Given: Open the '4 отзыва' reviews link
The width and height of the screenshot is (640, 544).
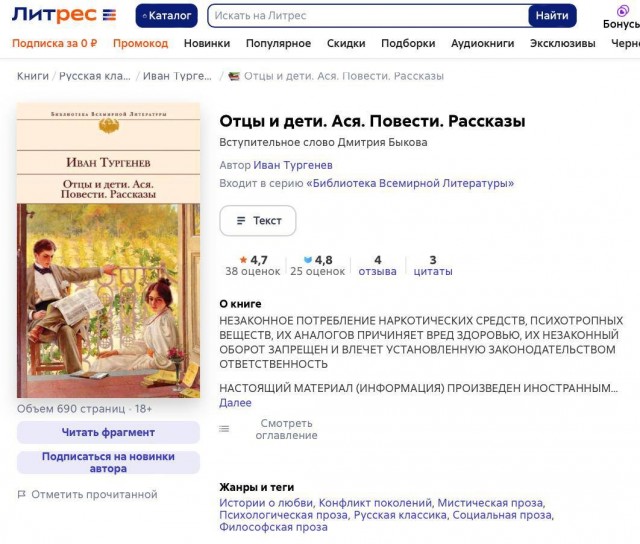Looking at the screenshot, I should (x=378, y=265).
